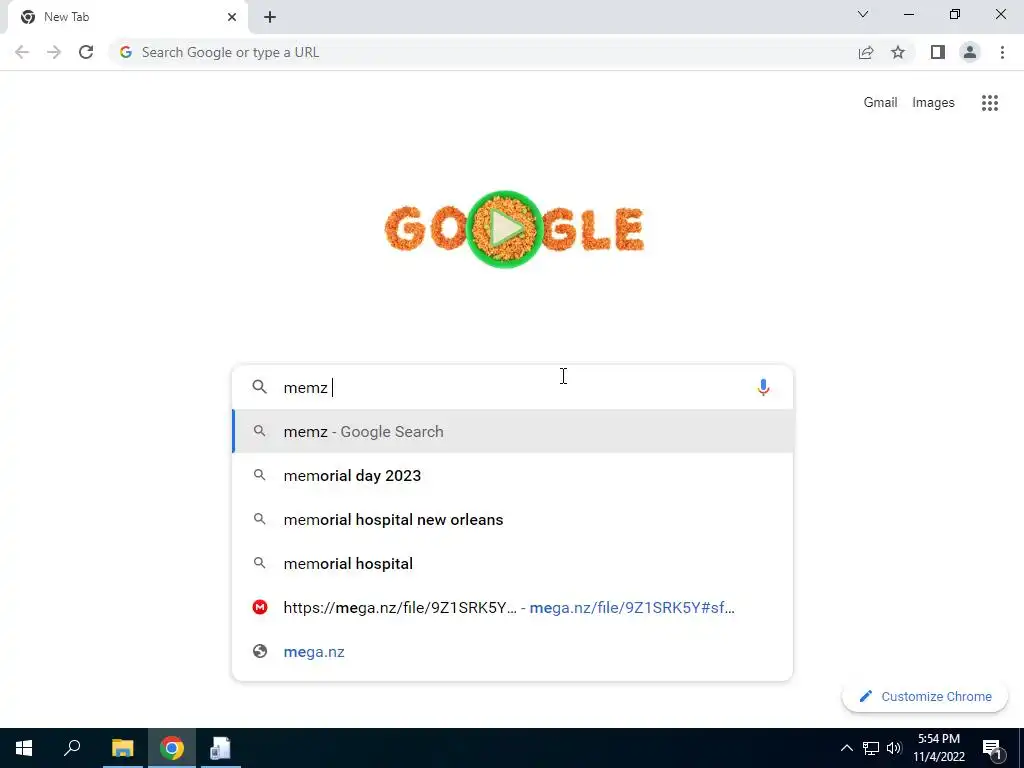
Task: Open the volume tray icon
Action: pos(894,748)
